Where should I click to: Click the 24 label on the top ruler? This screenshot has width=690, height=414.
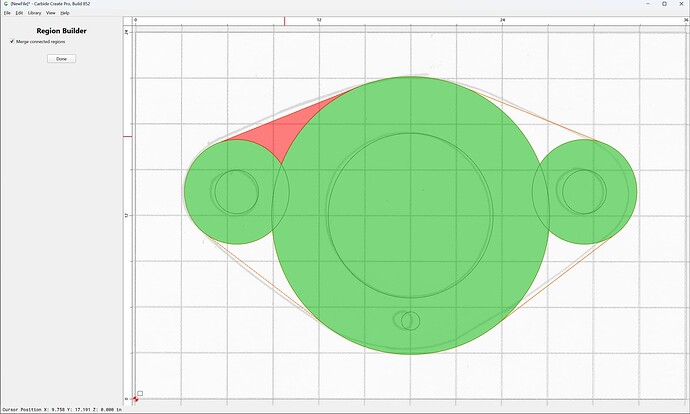click(503, 20)
